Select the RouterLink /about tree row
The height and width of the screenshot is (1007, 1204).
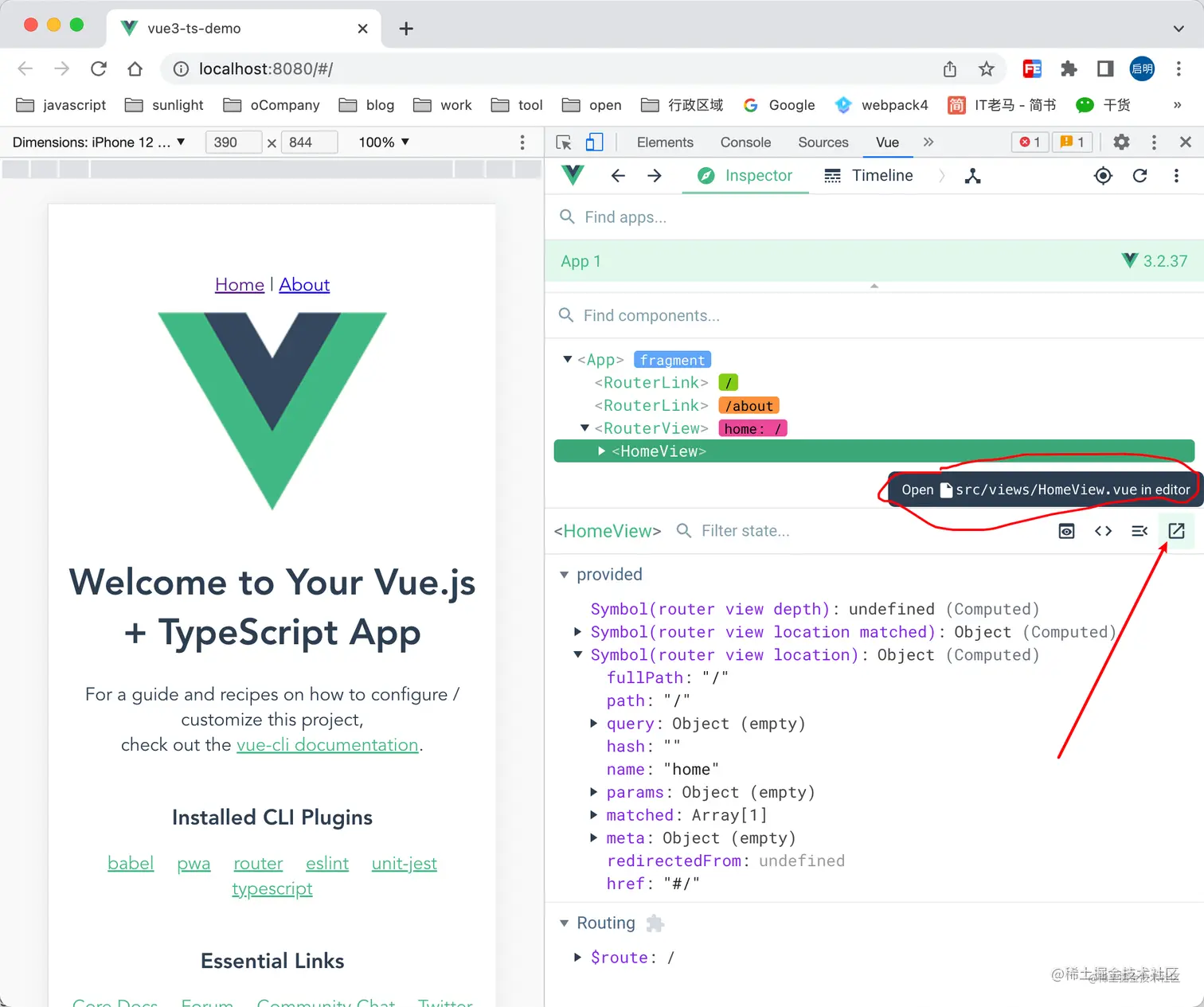click(874, 406)
